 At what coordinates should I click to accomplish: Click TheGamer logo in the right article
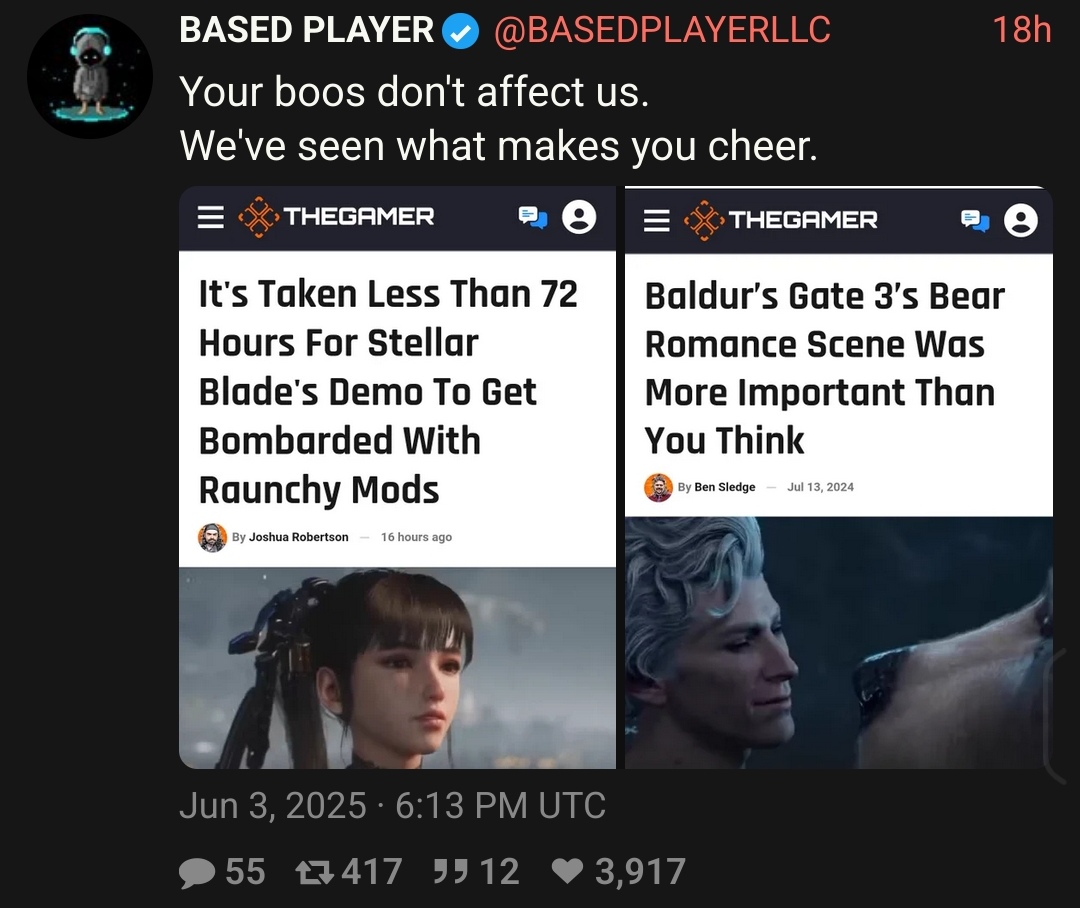780,220
